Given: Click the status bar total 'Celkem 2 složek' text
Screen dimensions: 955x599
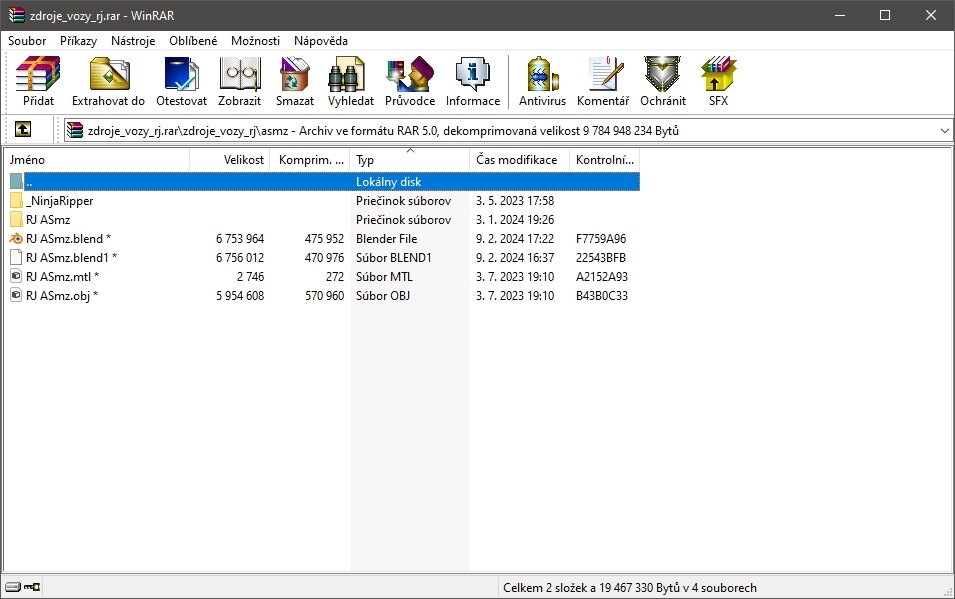Looking at the screenshot, I should pos(630,588).
